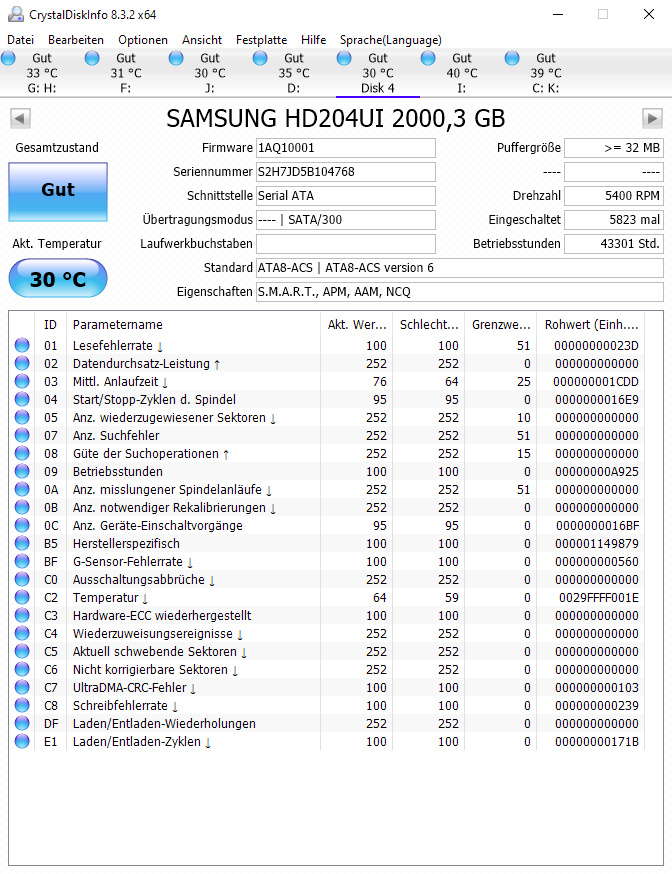672x874 pixels.
Task: Click status orb of Datendurchsatz-Leistung row
Action: [22, 363]
